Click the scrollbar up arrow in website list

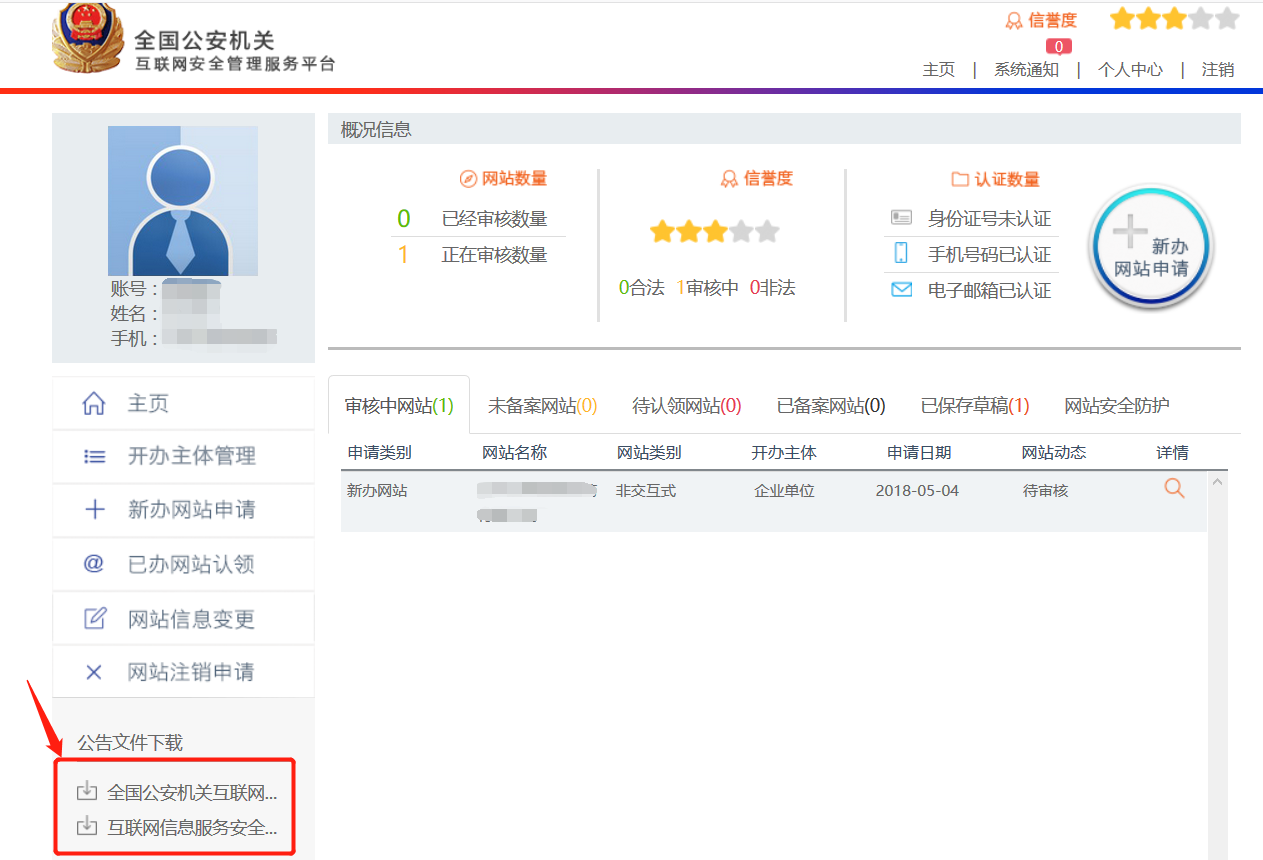coord(1217,483)
